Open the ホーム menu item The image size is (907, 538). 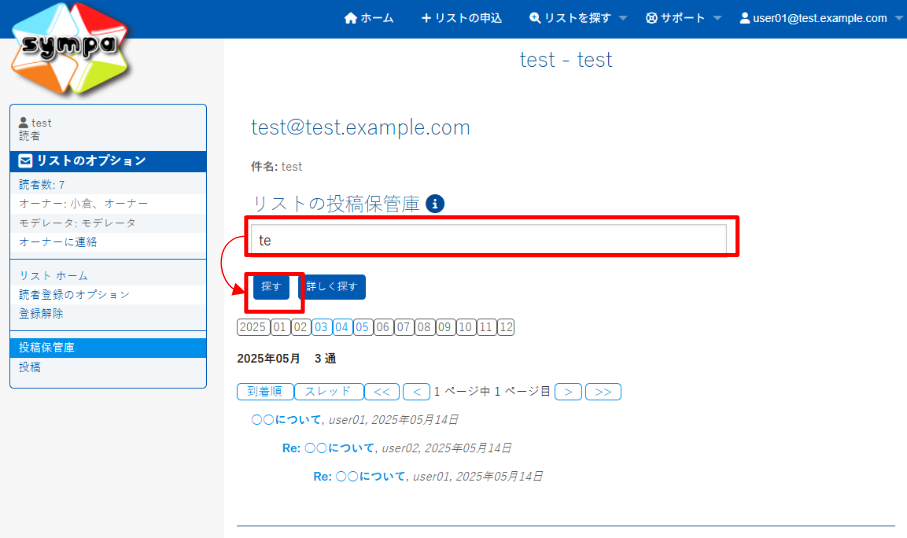coord(368,18)
